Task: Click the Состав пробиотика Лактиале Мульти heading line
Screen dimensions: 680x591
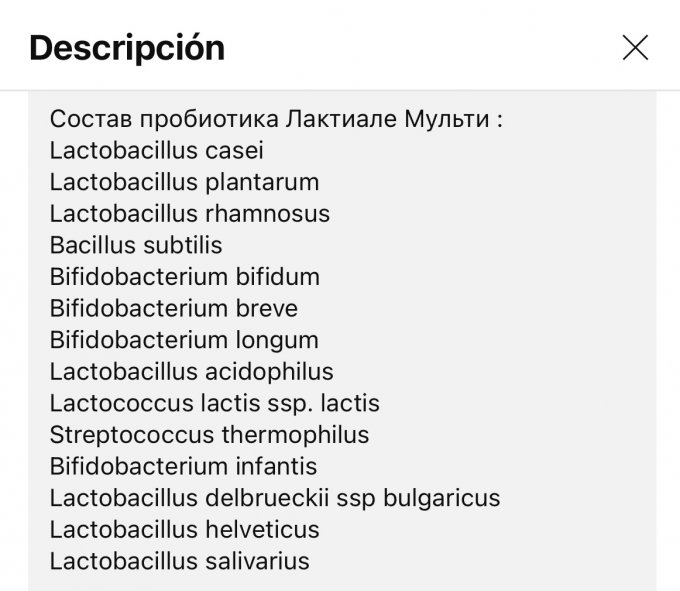Action: [x=275, y=120]
